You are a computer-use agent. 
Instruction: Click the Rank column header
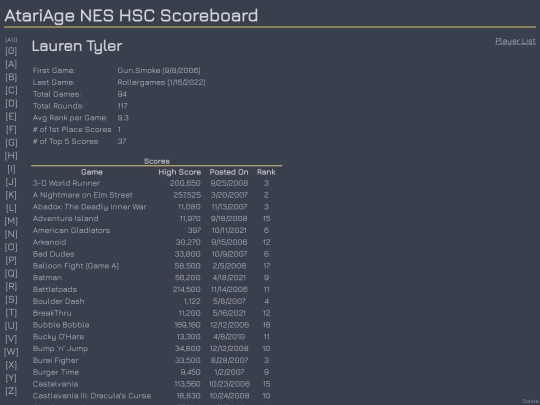pos(266,172)
